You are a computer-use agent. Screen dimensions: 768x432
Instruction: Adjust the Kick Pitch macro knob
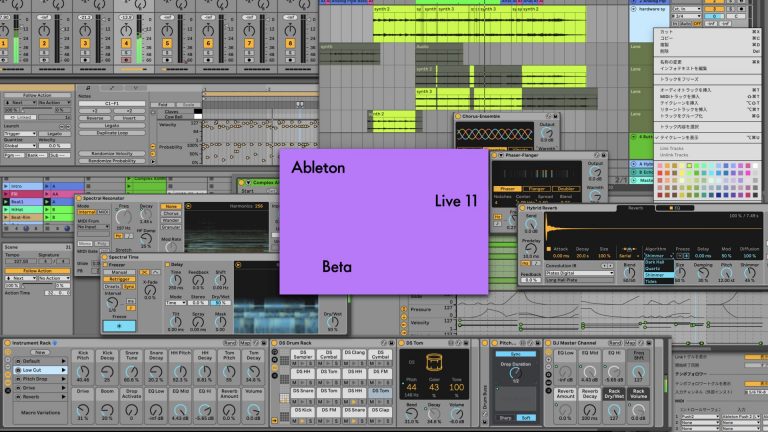point(83,371)
